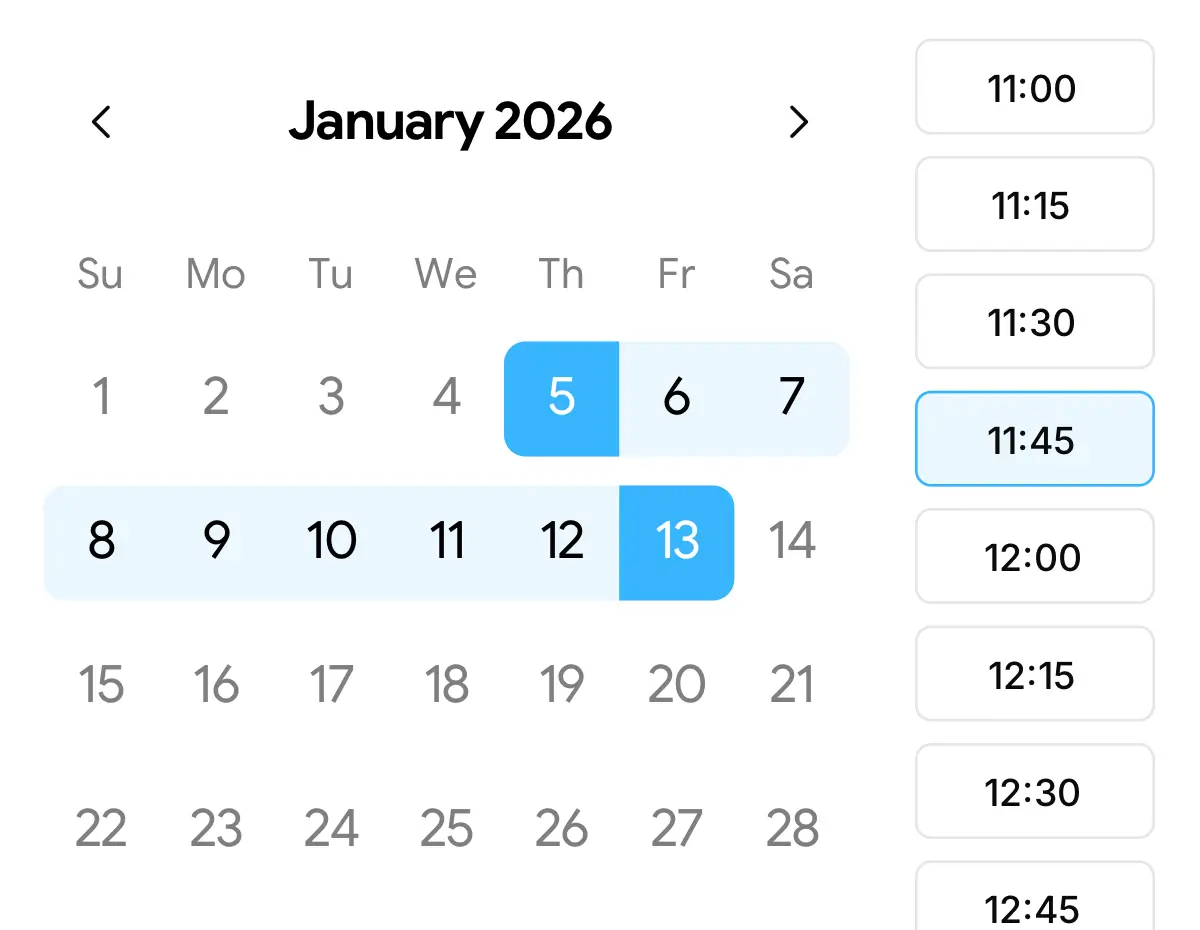Select day 1 in the calendar

coord(101,398)
